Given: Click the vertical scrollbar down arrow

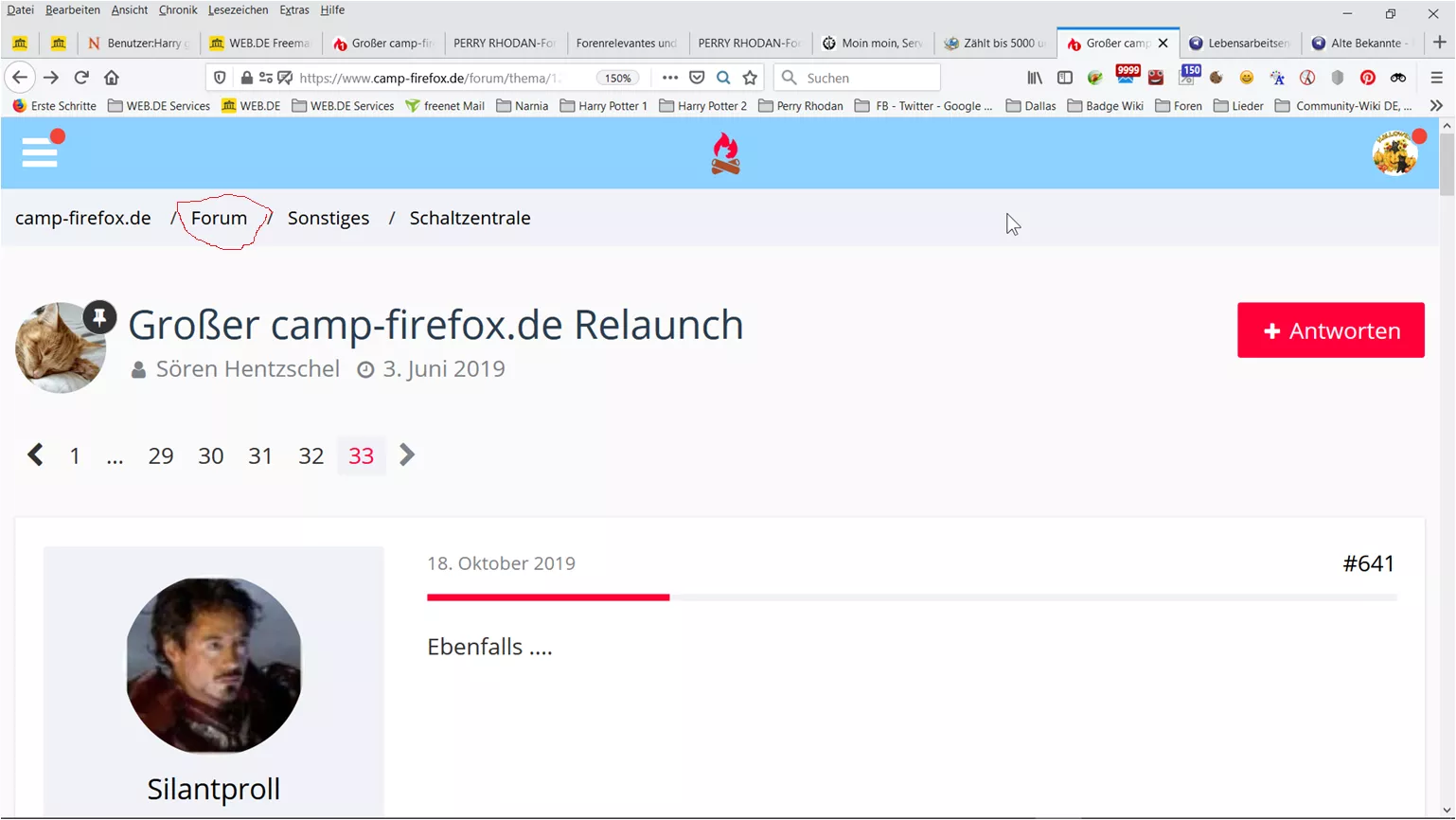Looking at the screenshot, I should 1446,811.
